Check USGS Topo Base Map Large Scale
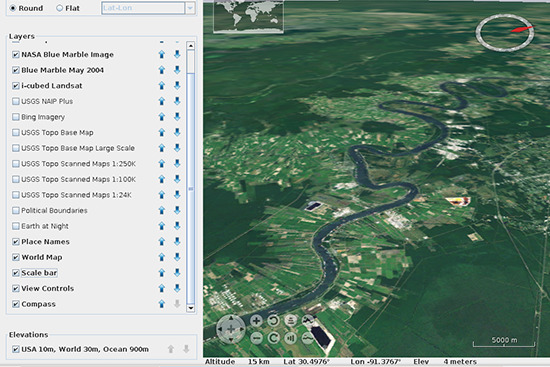This screenshot has height=367, width=550. click(15, 148)
